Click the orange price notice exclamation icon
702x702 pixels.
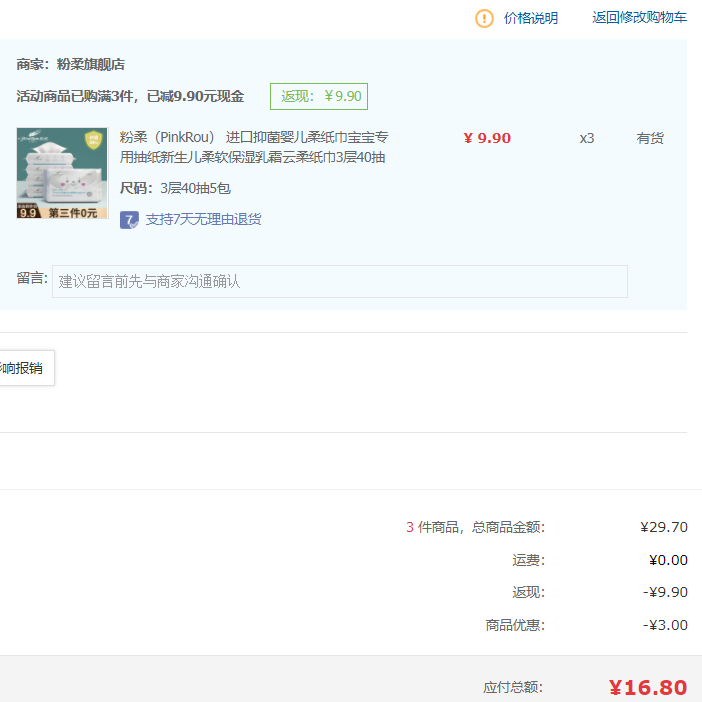coord(484,18)
